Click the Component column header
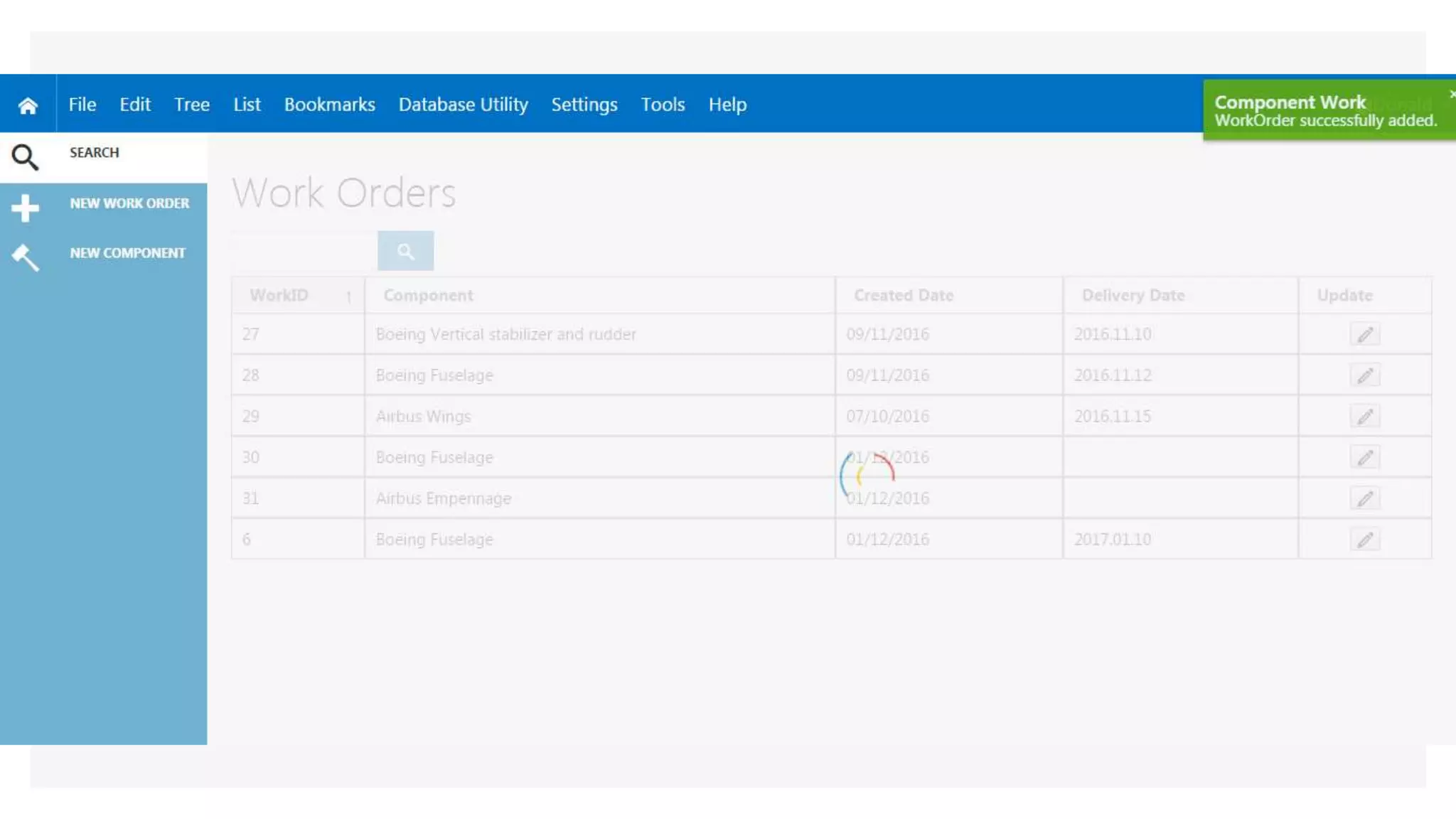 428,295
